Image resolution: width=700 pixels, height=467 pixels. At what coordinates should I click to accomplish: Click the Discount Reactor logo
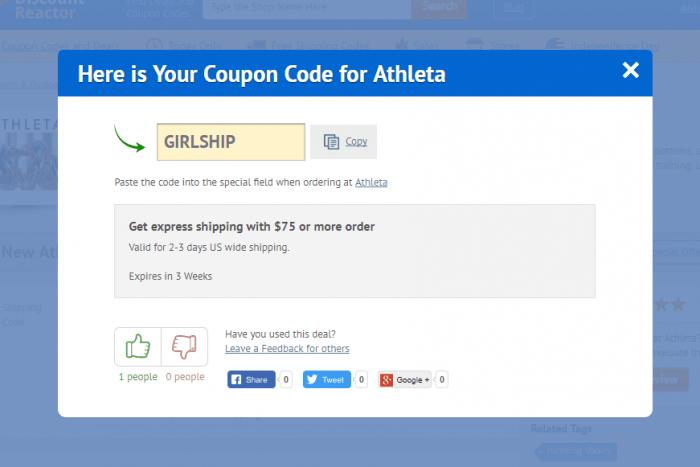click(43, 8)
